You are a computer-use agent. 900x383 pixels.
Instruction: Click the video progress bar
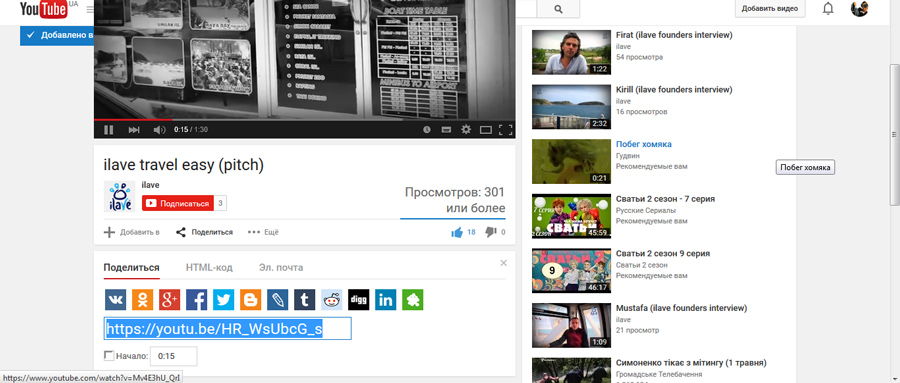pos(305,119)
